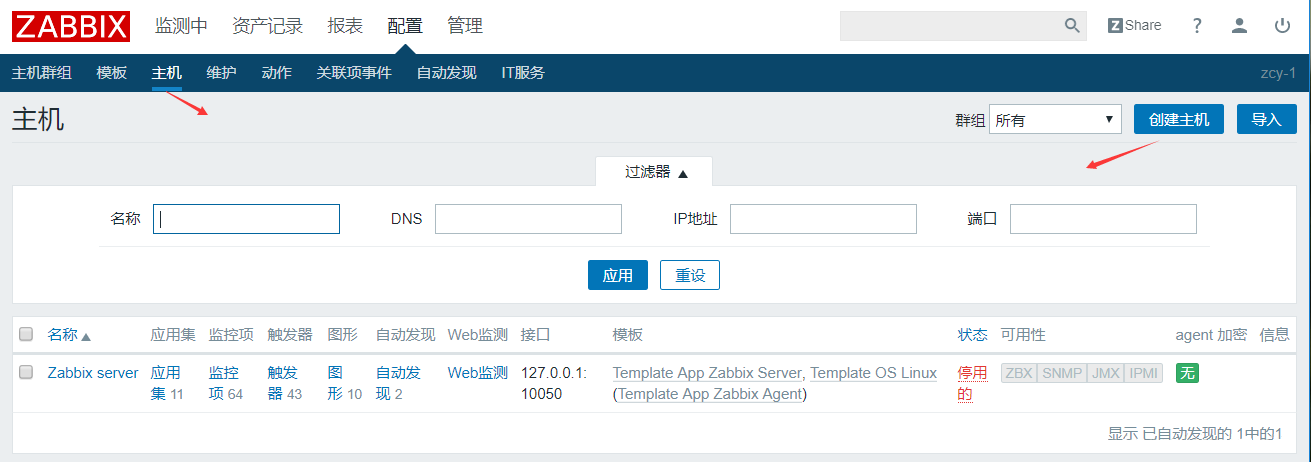Viewport: 1311px width, 462px height.
Task: Open the Zabbix server host link
Action: coord(93,373)
